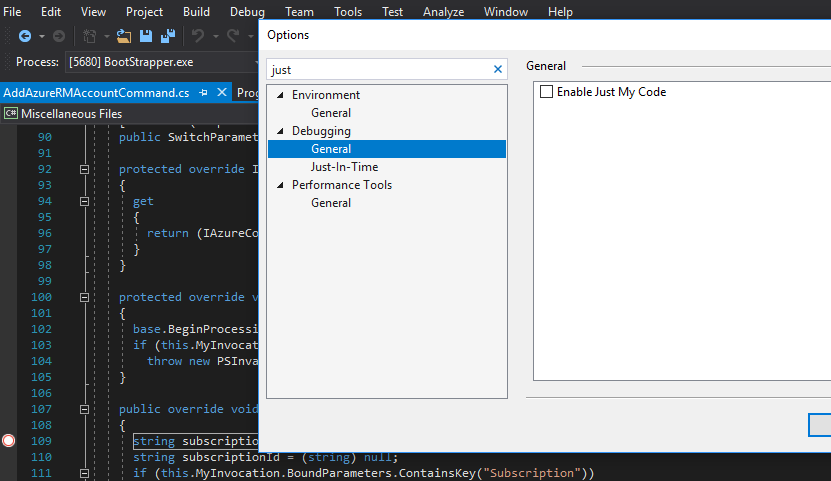
Task: Open the Help menu
Action: (560, 12)
